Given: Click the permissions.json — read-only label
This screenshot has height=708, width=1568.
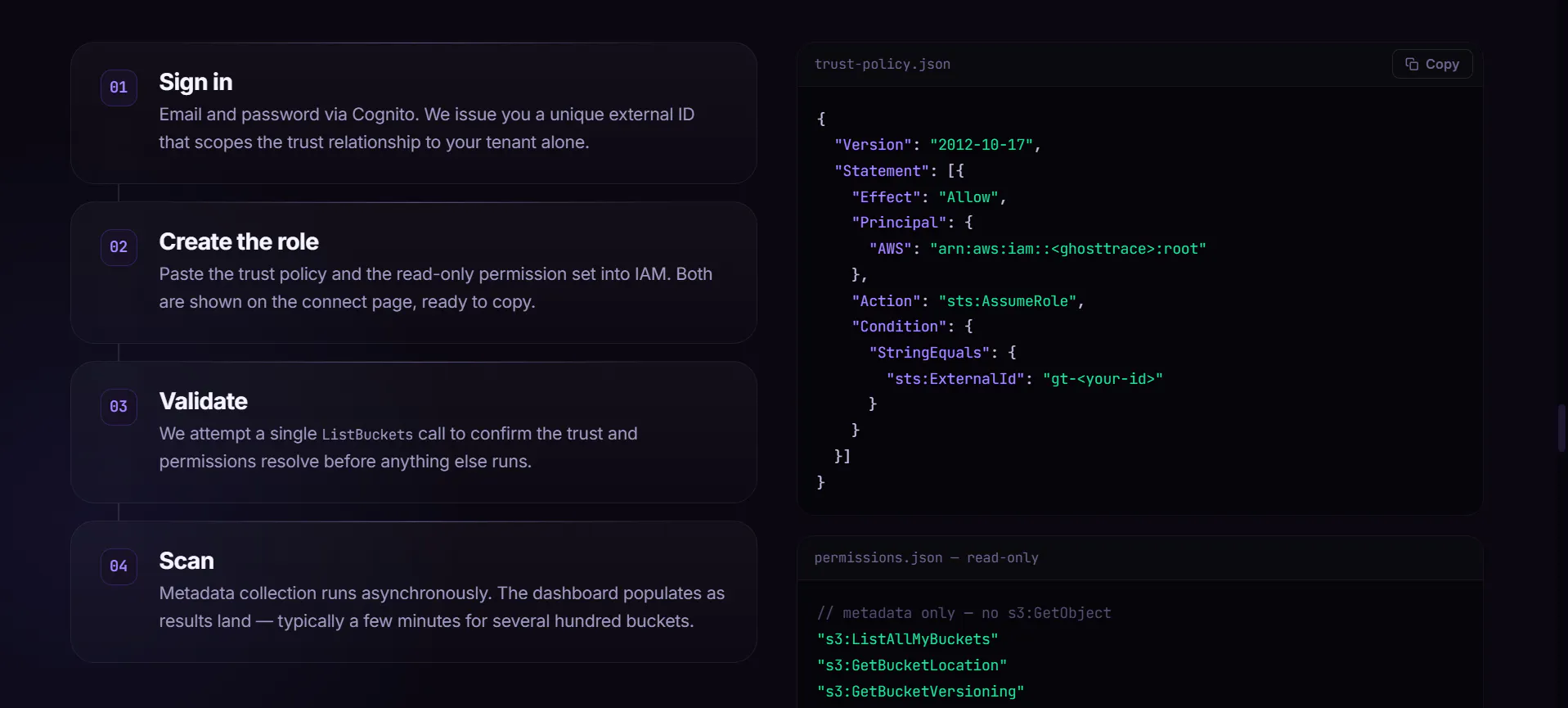Looking at the screenshot, I should 926,557.
